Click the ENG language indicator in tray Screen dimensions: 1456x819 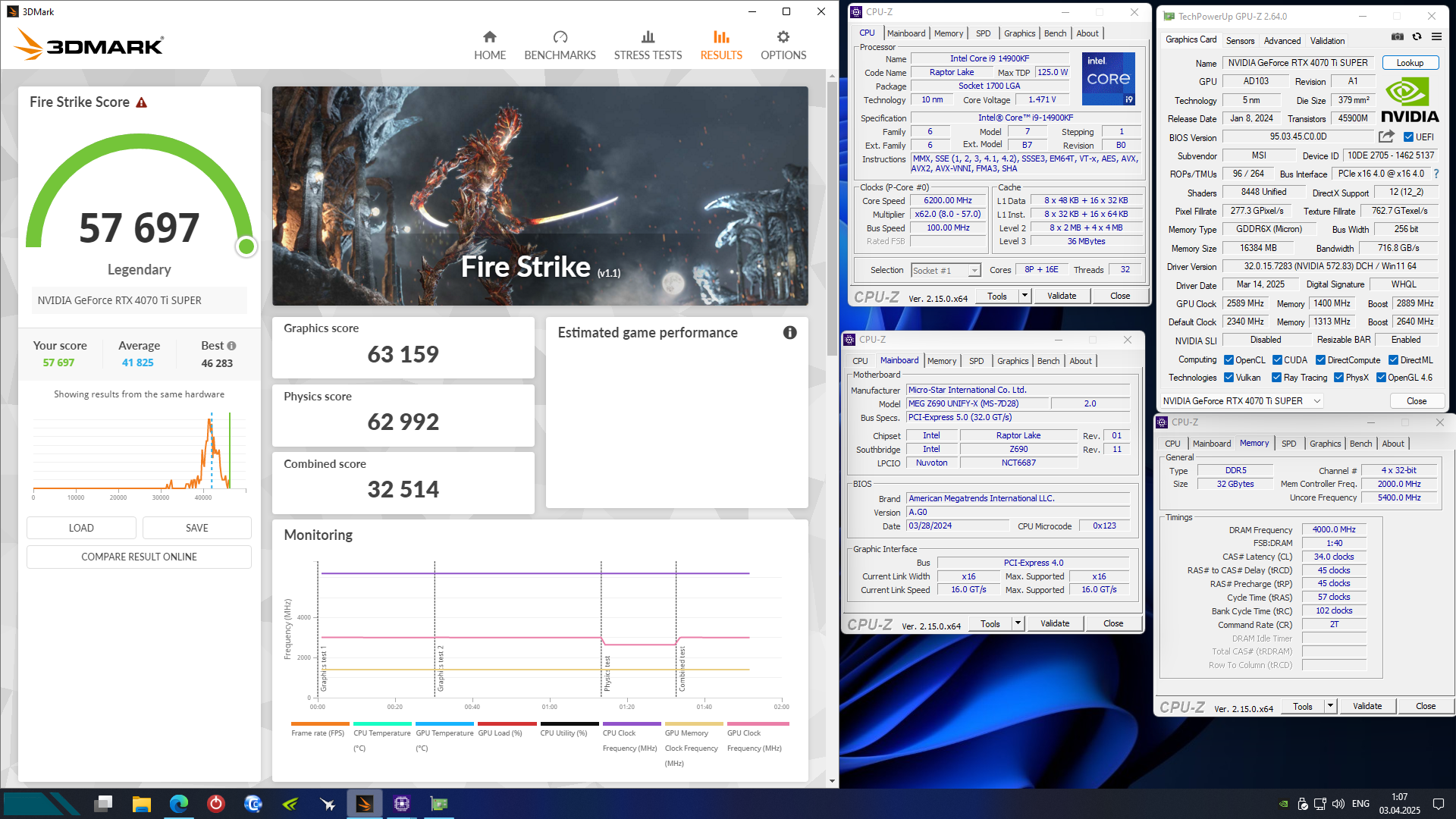tap(1360, 804)
